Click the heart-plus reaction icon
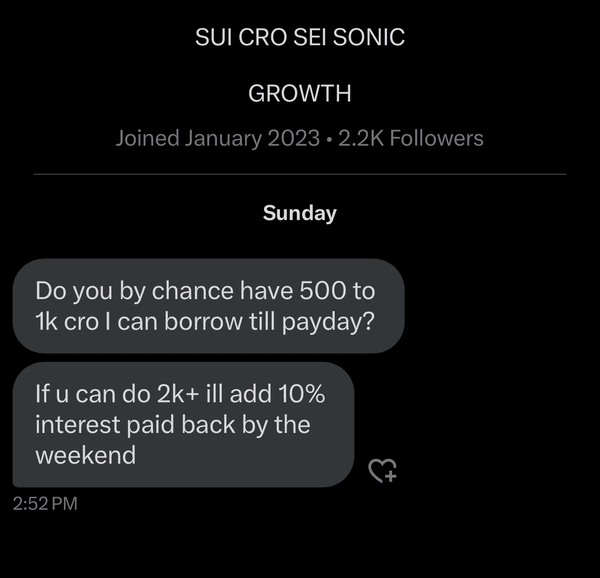Image resolution: width=600 pixels, height=578 pixels. [x=383, y=470]
